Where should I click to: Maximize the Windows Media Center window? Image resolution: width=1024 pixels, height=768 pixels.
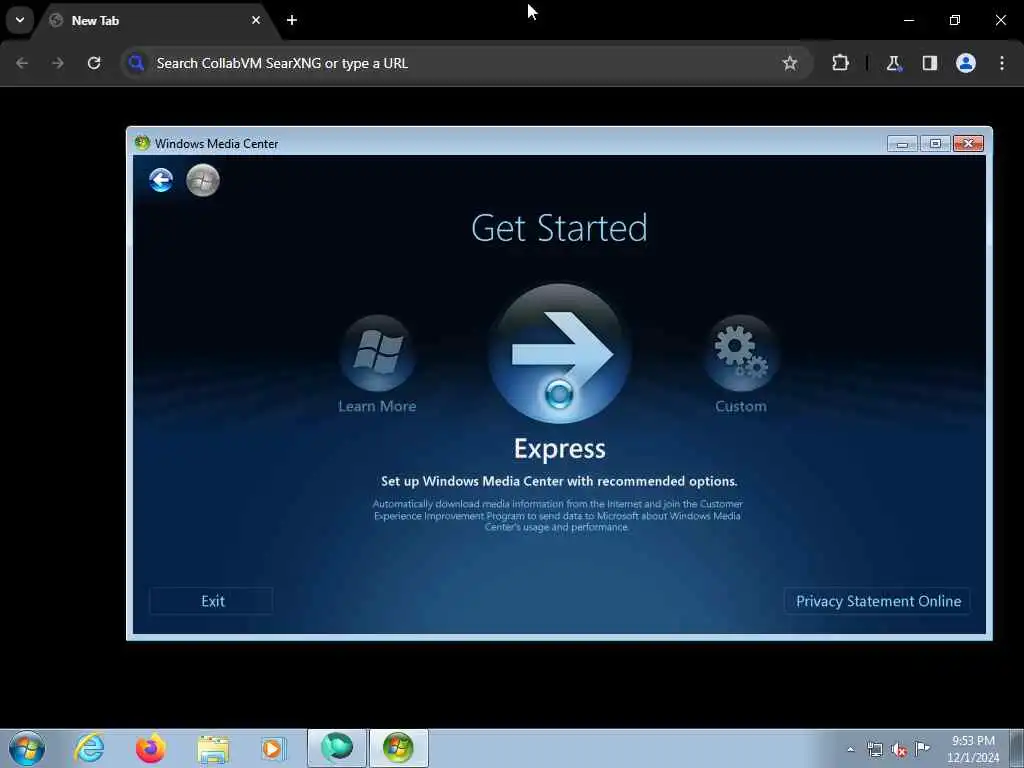(935, 144)
